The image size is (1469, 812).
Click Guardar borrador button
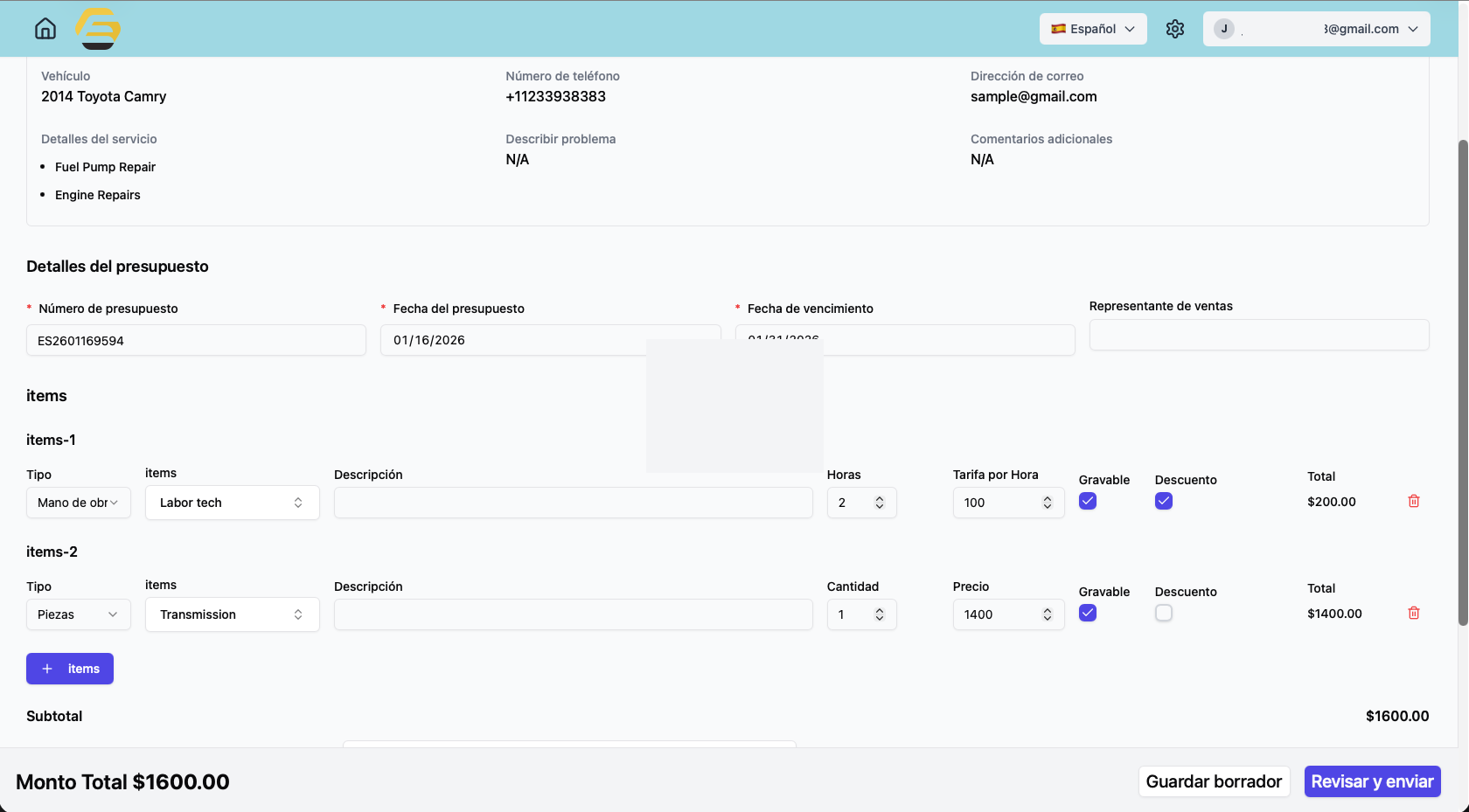[1214, 781]
